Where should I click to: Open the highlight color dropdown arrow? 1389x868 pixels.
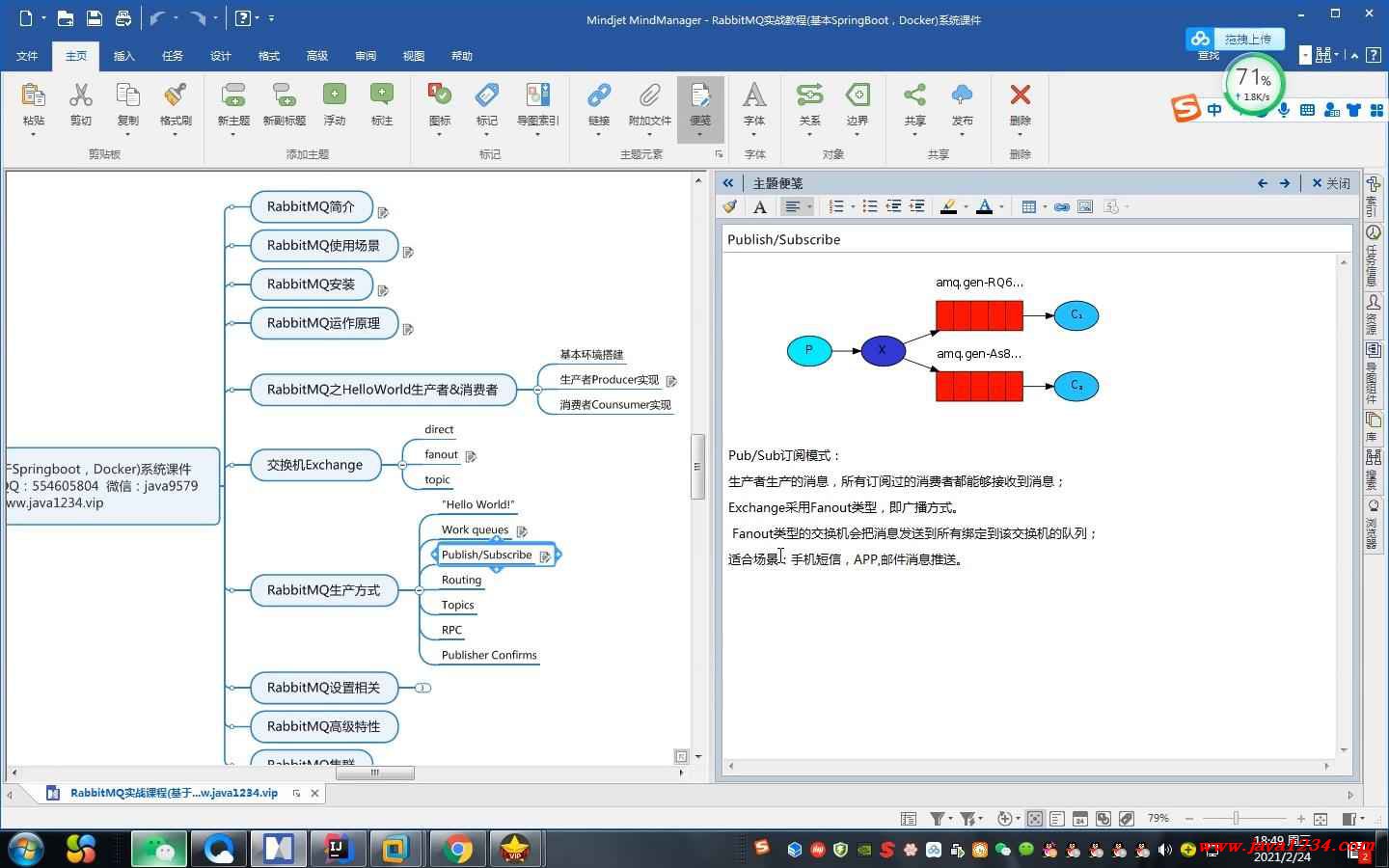click(966, 206)
